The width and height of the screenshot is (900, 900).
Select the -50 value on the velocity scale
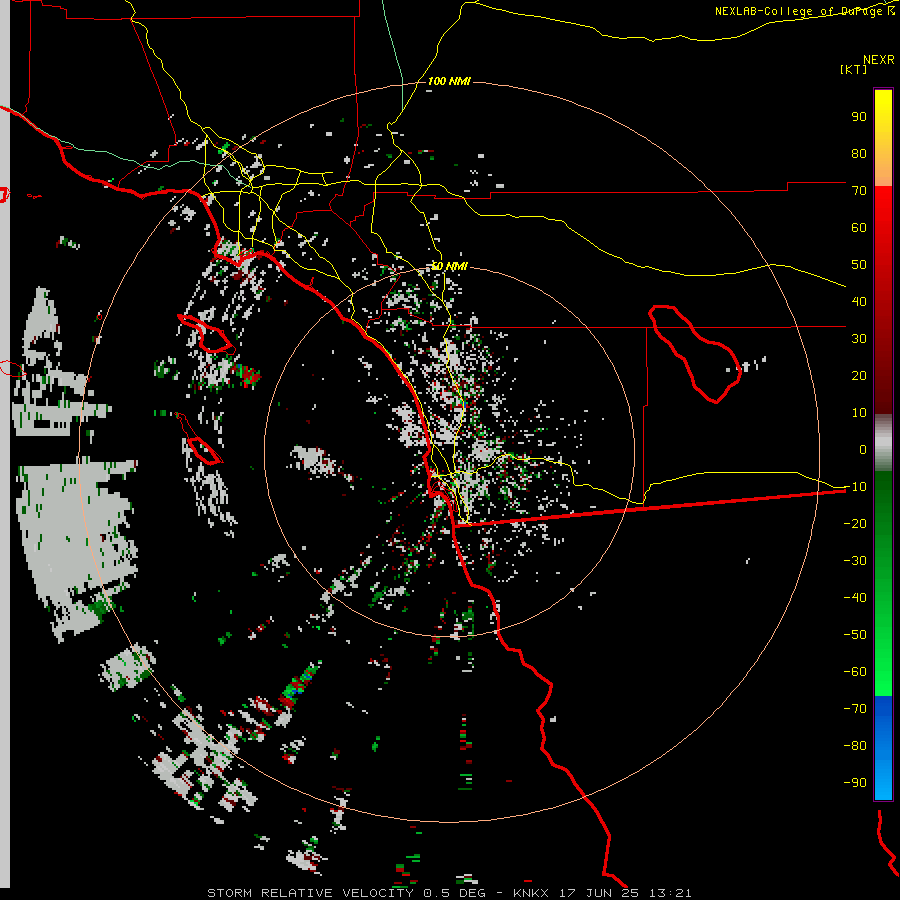[855, 635]
